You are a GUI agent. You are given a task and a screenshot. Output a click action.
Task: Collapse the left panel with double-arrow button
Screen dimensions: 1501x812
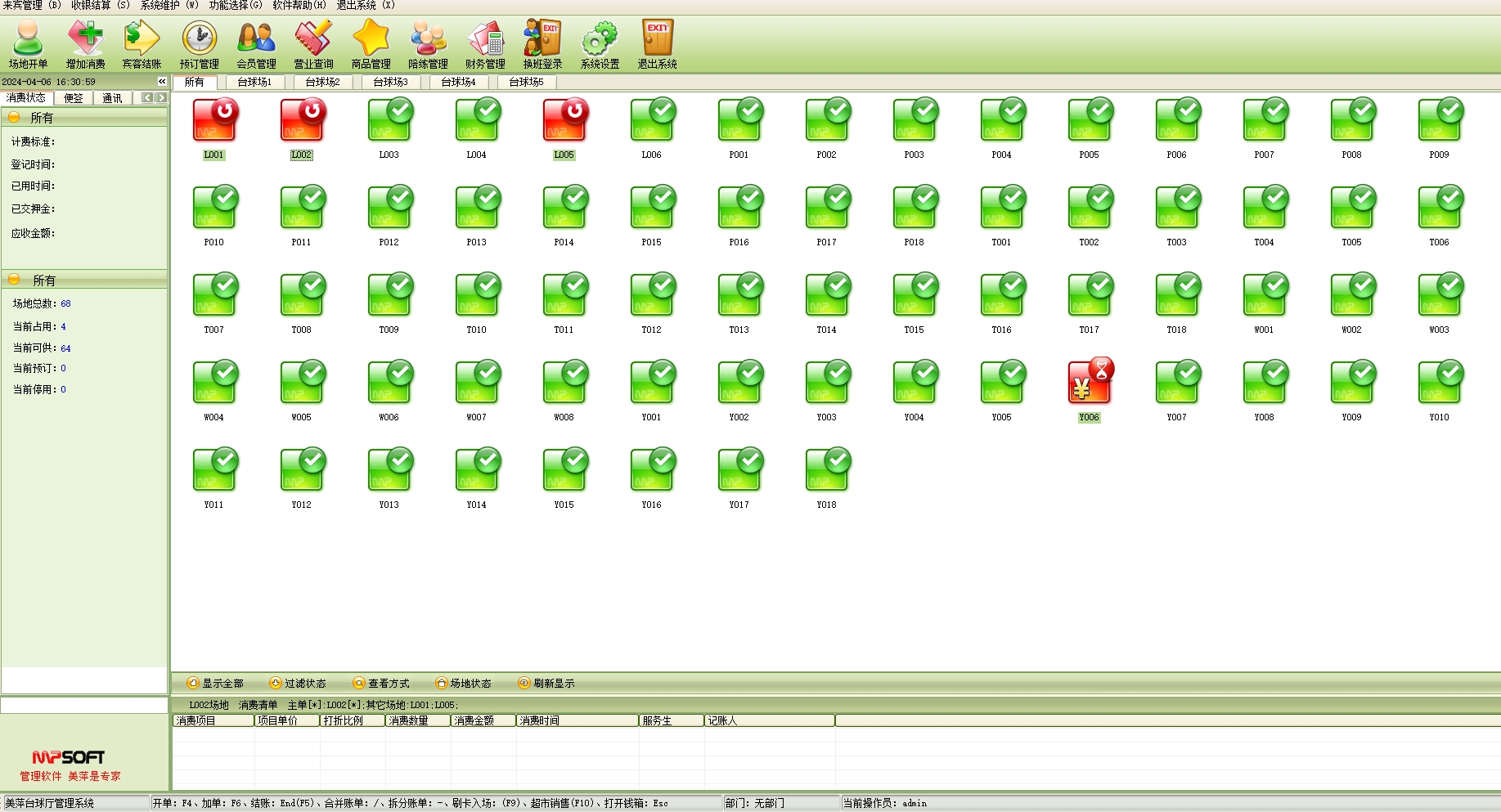coord(162,82)
